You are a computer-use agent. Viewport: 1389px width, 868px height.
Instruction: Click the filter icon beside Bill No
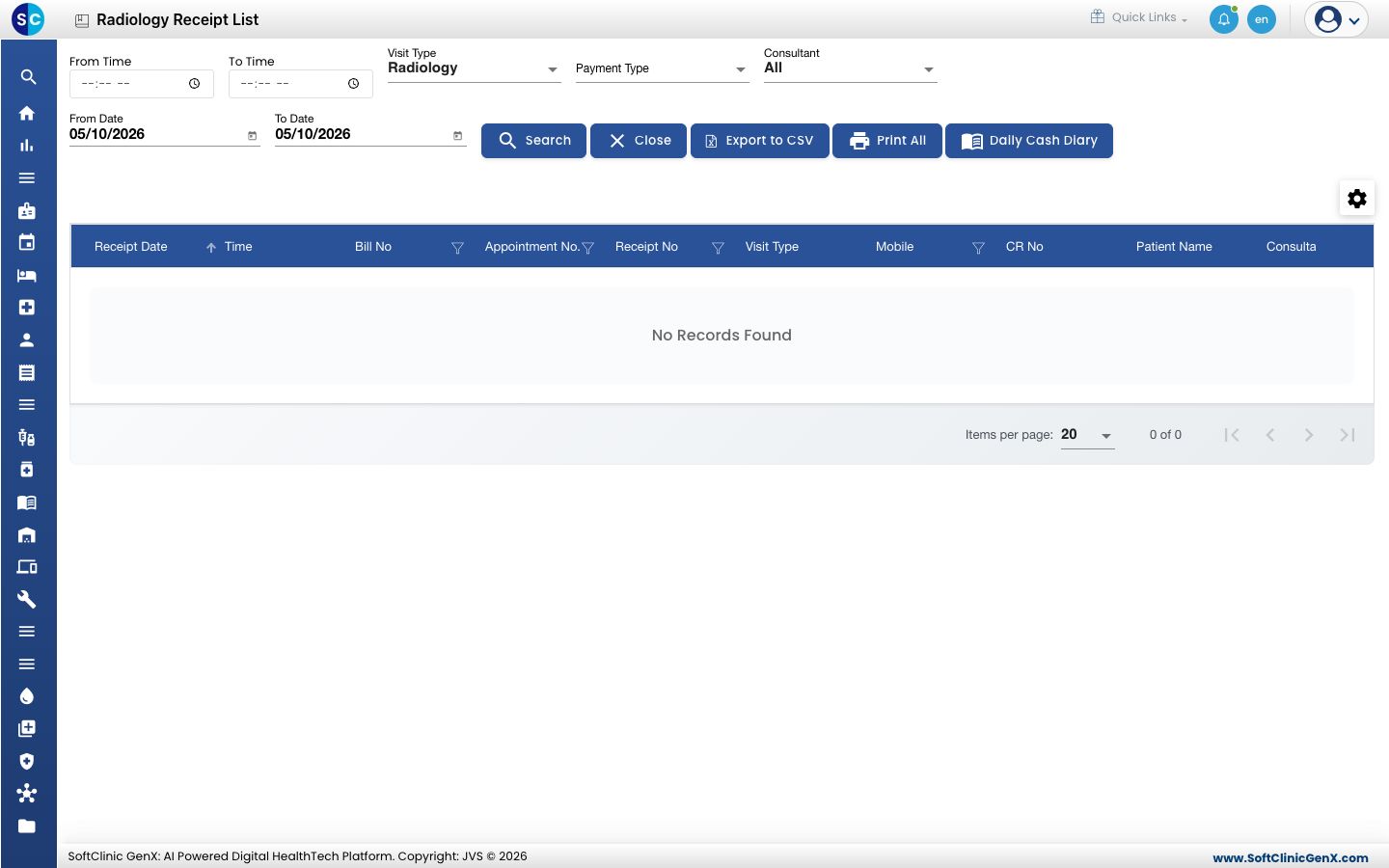click(x=457, y=248)
